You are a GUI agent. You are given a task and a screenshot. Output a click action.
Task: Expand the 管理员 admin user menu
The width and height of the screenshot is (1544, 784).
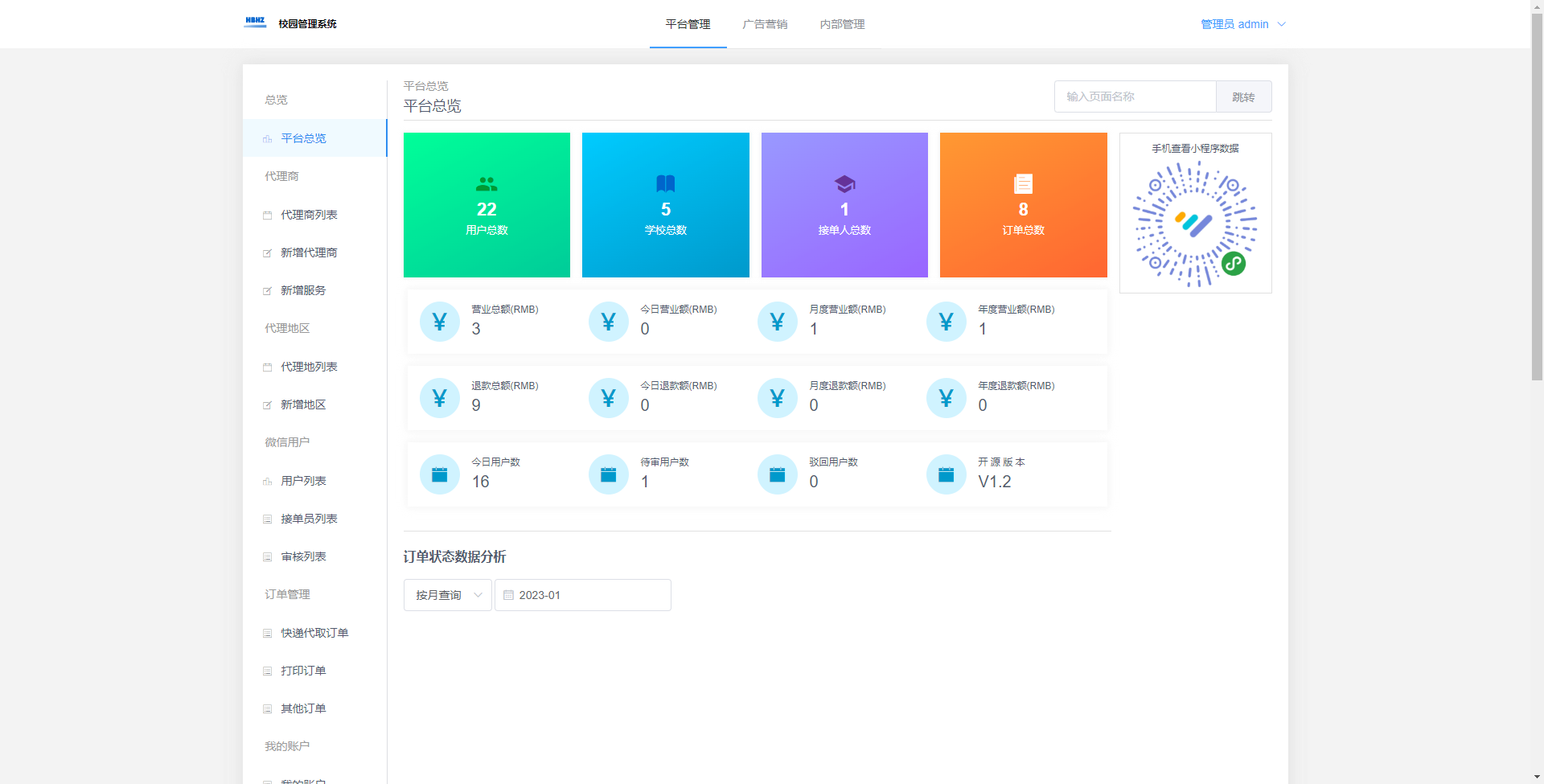(x=1242, y=24)
